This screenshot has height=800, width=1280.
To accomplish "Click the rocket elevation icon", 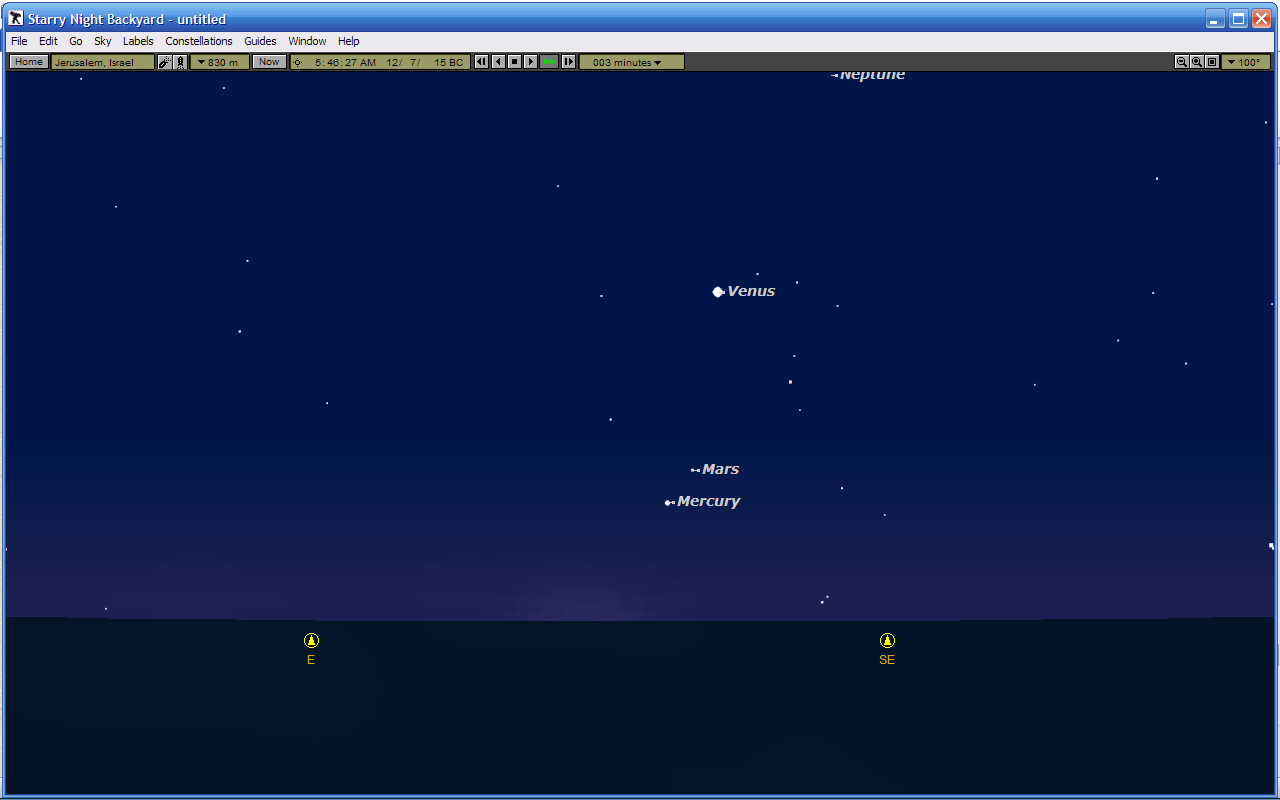I will pyautogui.click(x=181, y=62).
